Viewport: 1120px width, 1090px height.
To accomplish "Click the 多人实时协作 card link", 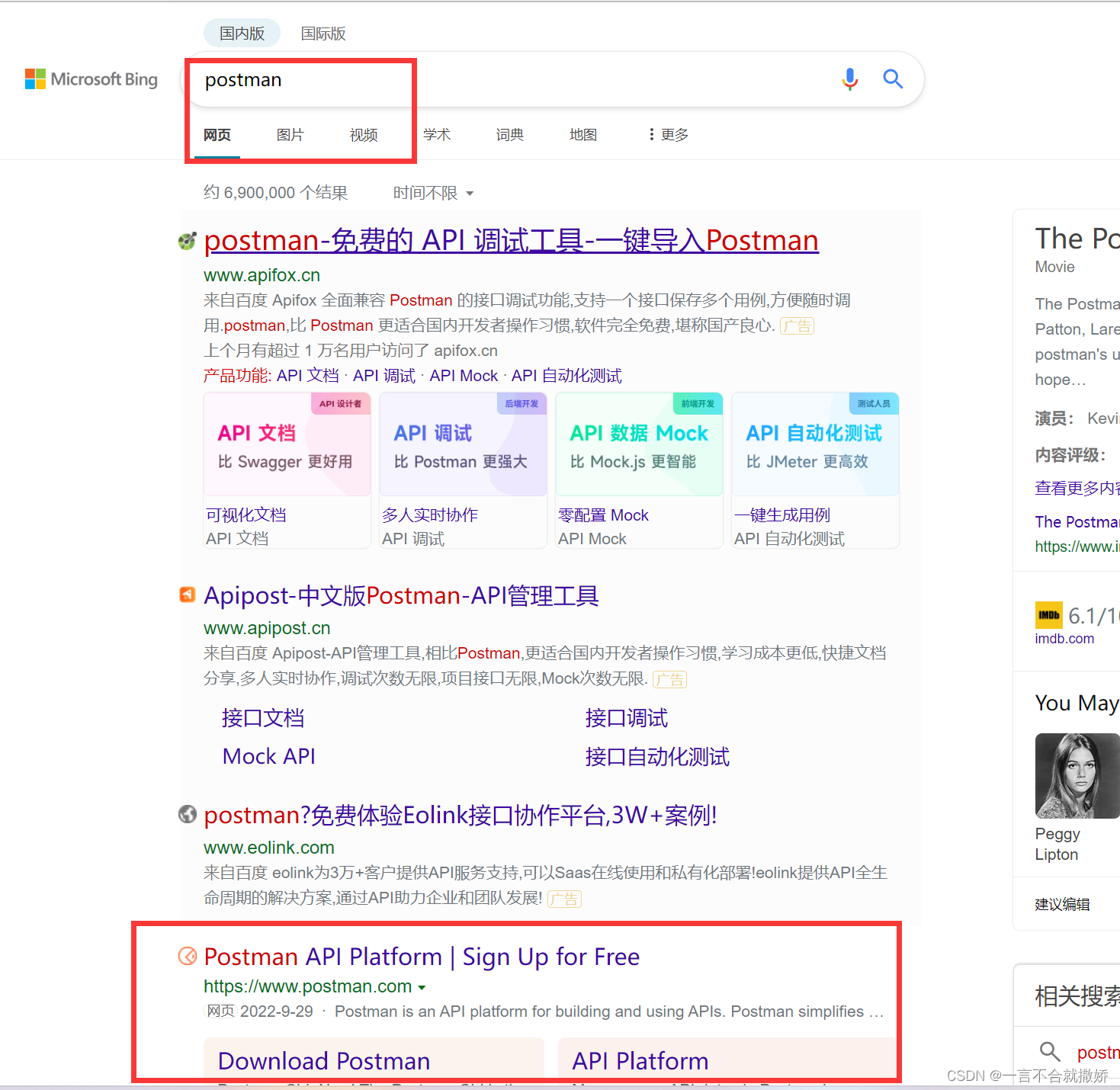I will [430, 515].
